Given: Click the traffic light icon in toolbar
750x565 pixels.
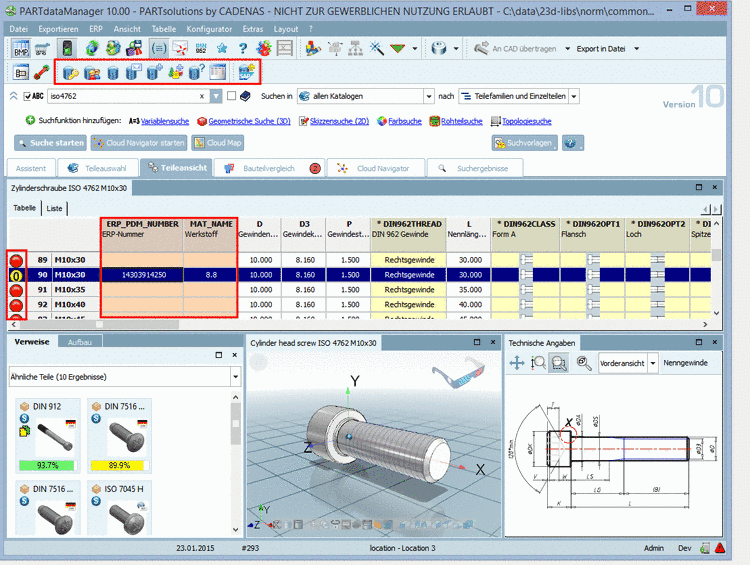Looking at the screenshot, I should point(67,47).
